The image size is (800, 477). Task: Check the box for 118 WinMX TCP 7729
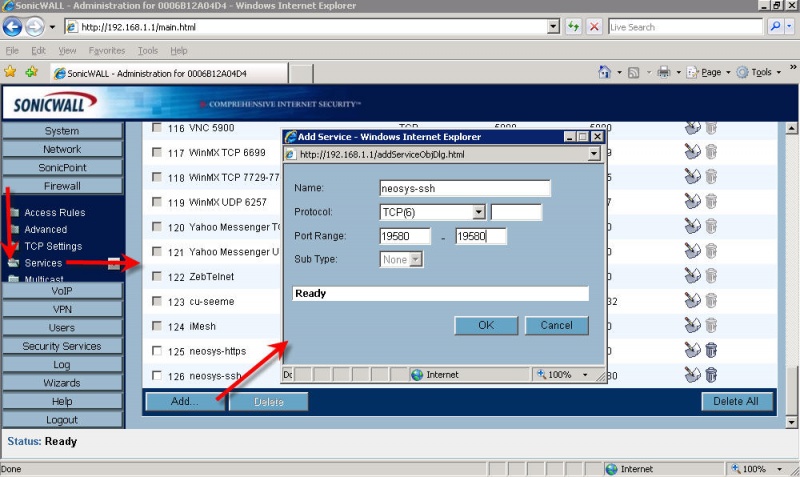[157, 177]
